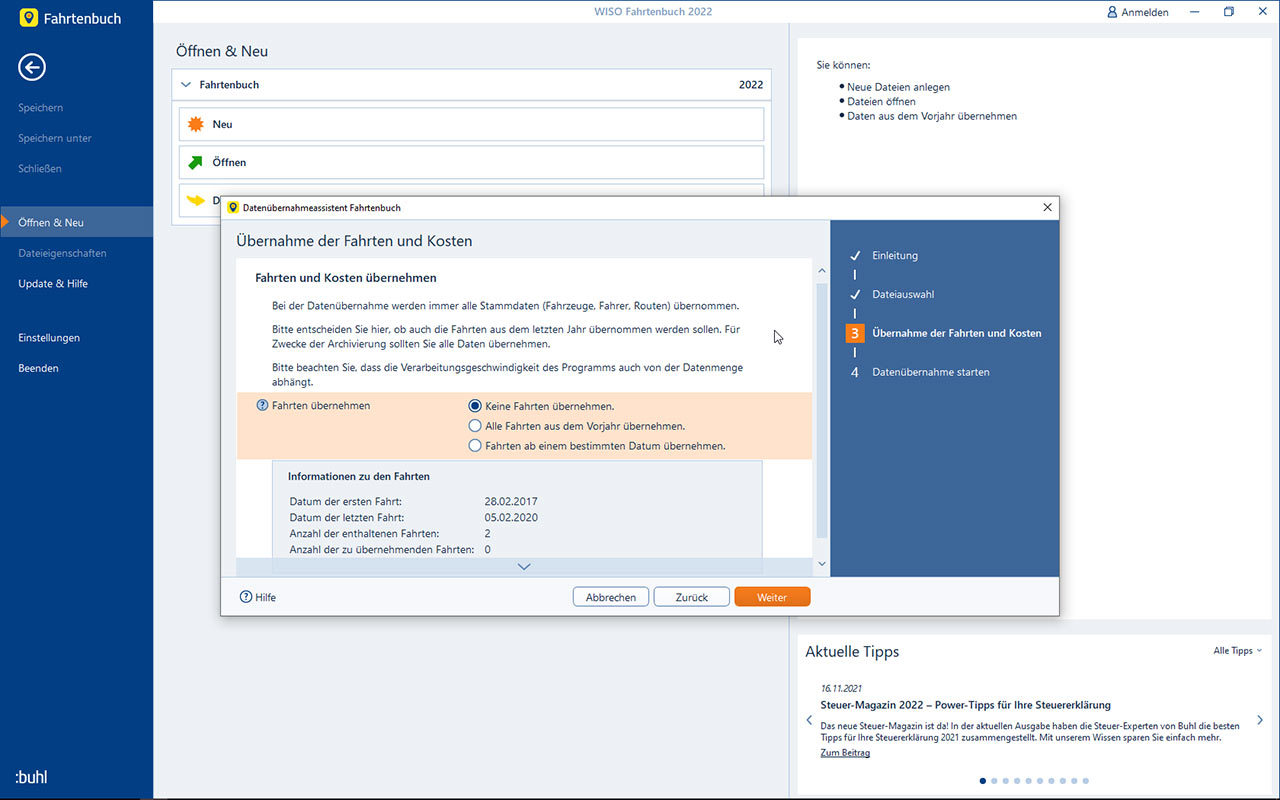Open Update & Hilfe in the sidebar

[53, 283]
